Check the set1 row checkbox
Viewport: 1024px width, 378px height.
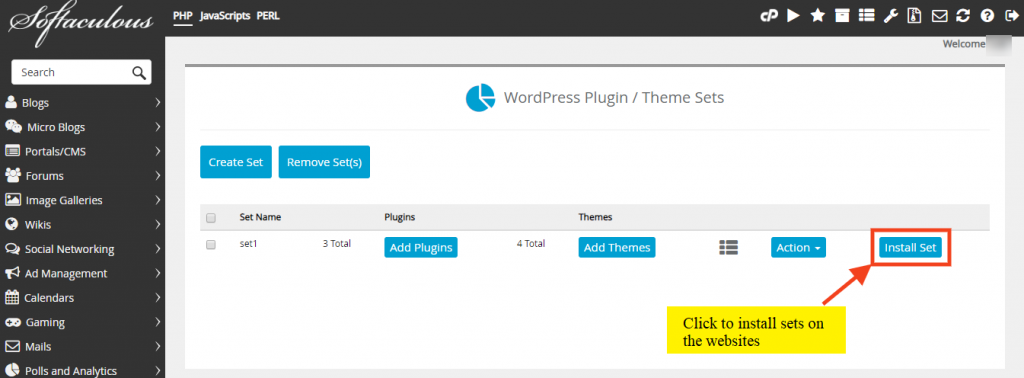211,245
